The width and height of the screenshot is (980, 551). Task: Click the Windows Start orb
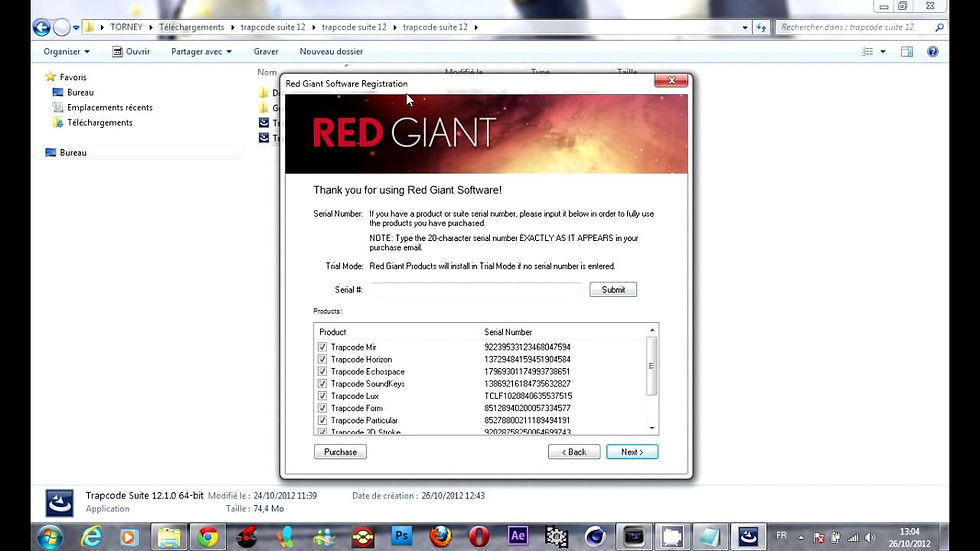pyautogui.click(x=50, y=537)
